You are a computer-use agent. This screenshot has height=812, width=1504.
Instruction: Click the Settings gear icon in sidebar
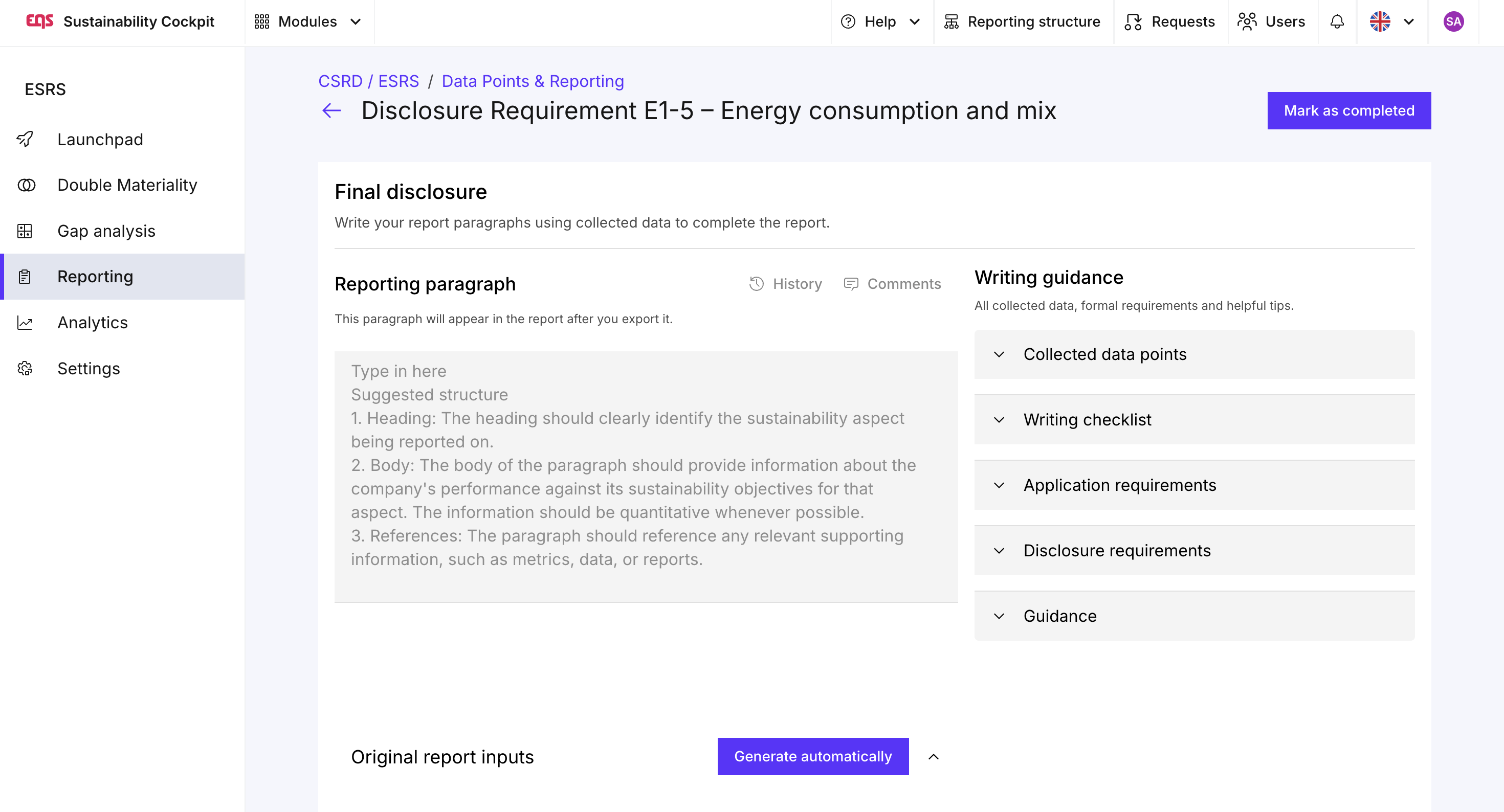pos(25,368)
